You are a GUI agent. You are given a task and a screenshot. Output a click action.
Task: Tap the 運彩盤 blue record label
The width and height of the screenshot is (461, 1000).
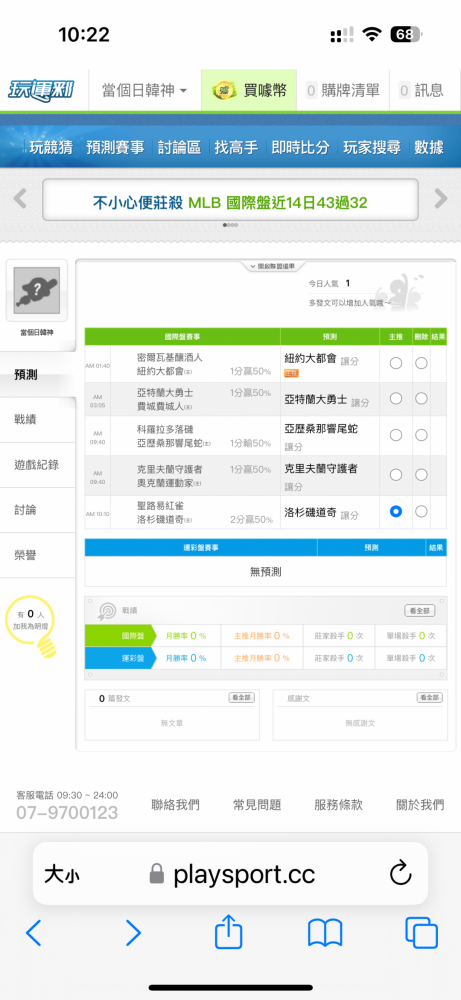[x=120, y=658]
